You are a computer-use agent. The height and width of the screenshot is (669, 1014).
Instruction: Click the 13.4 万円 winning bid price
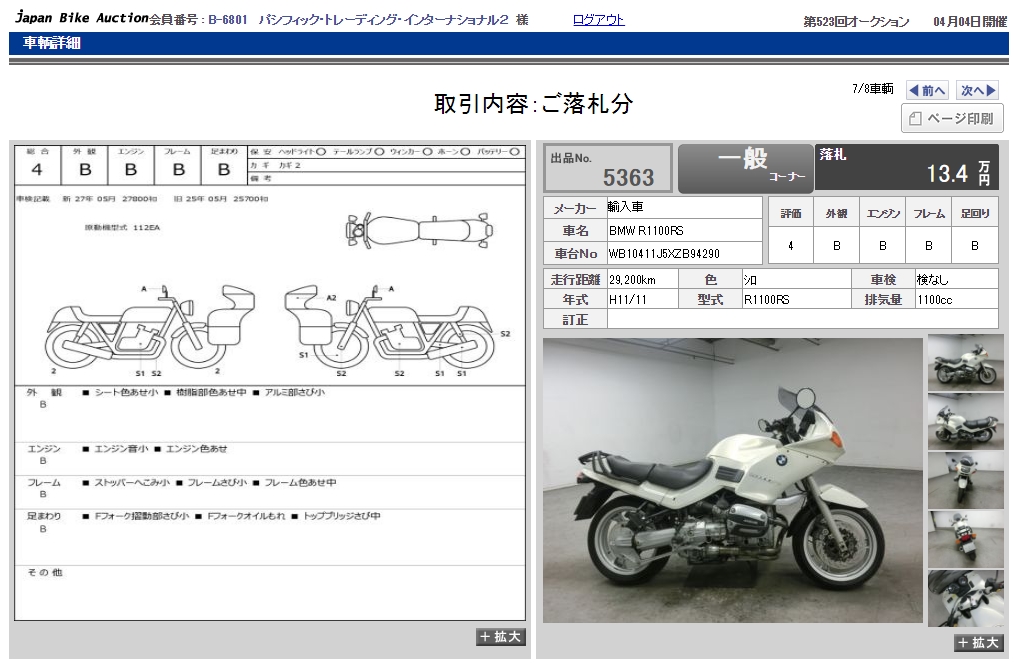tap(958, 173)
